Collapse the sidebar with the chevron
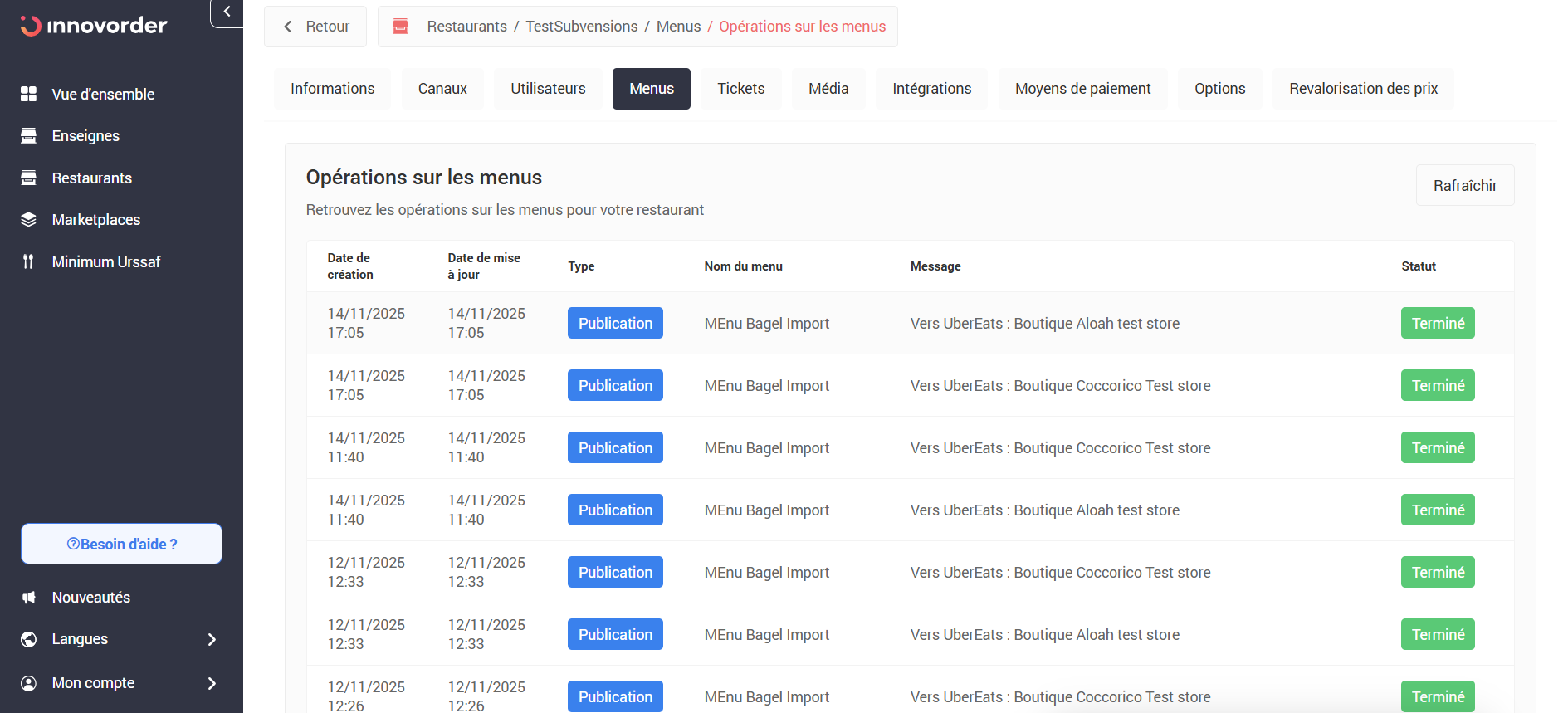The image size is (1568, 713). coord(227,12)
